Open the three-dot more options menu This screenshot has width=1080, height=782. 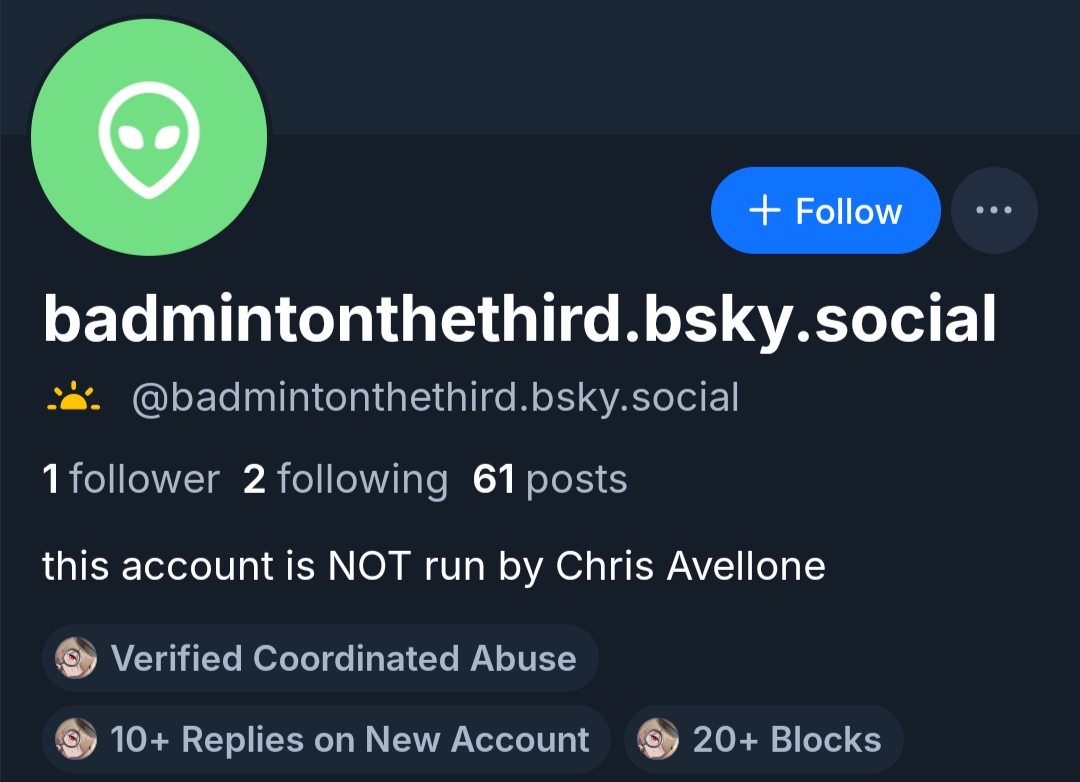click(994, 210)
